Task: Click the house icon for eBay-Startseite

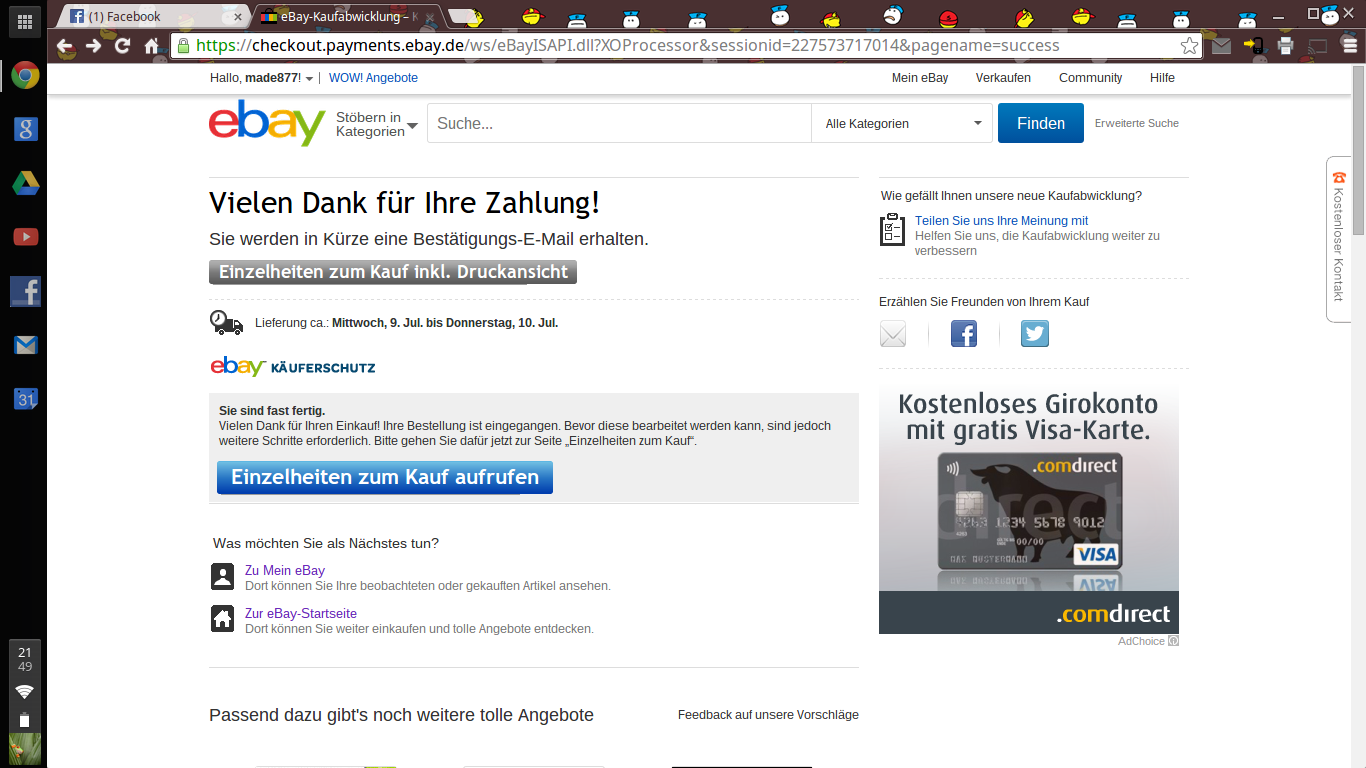Action: [223, 619]
